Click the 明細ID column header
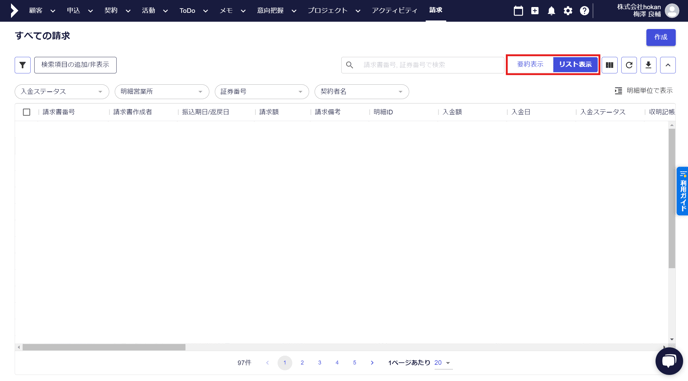Image resolution: width=688 pixels, height=381 pixels. point(383,112)
